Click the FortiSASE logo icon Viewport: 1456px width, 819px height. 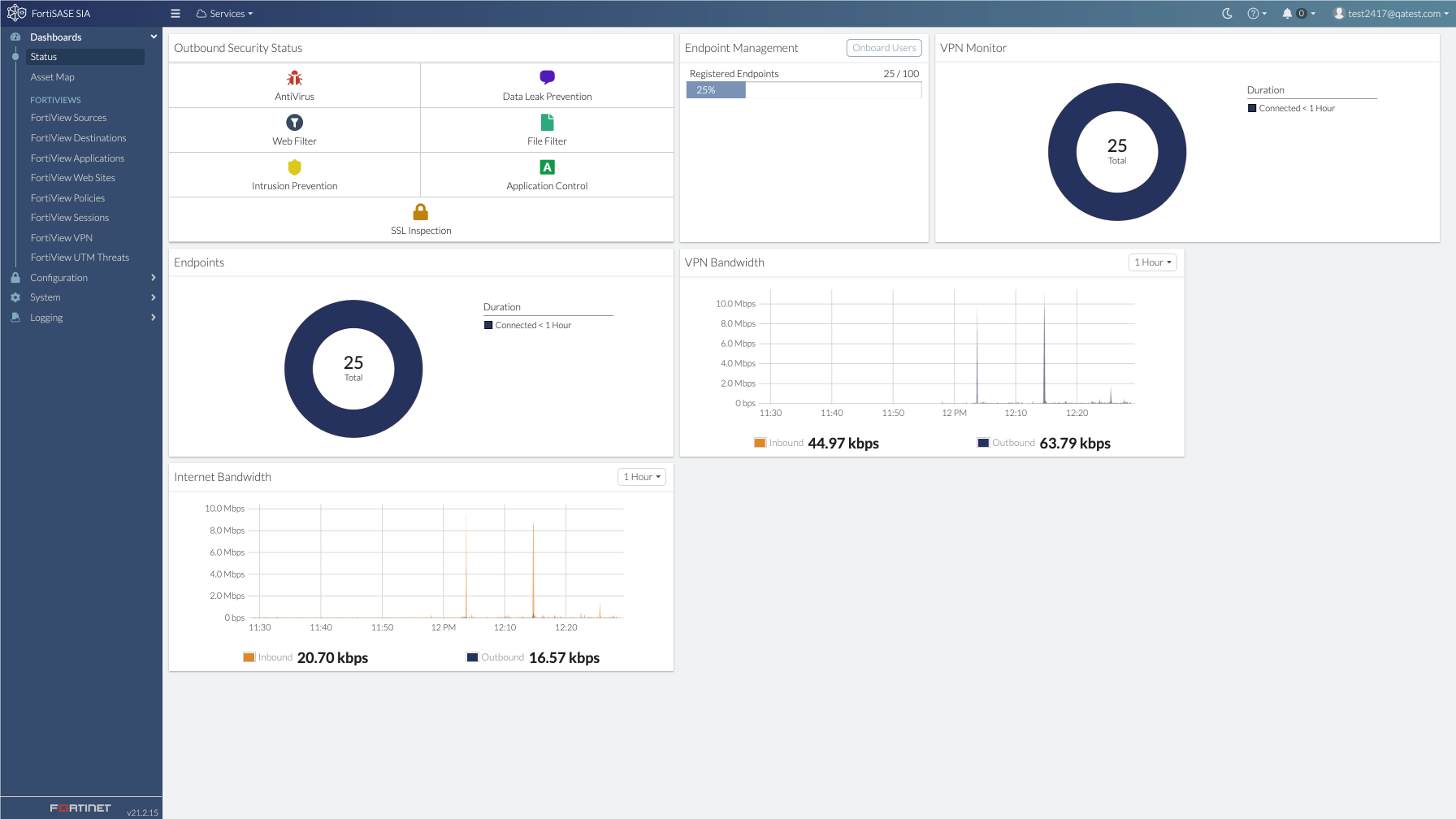point(16,13)
